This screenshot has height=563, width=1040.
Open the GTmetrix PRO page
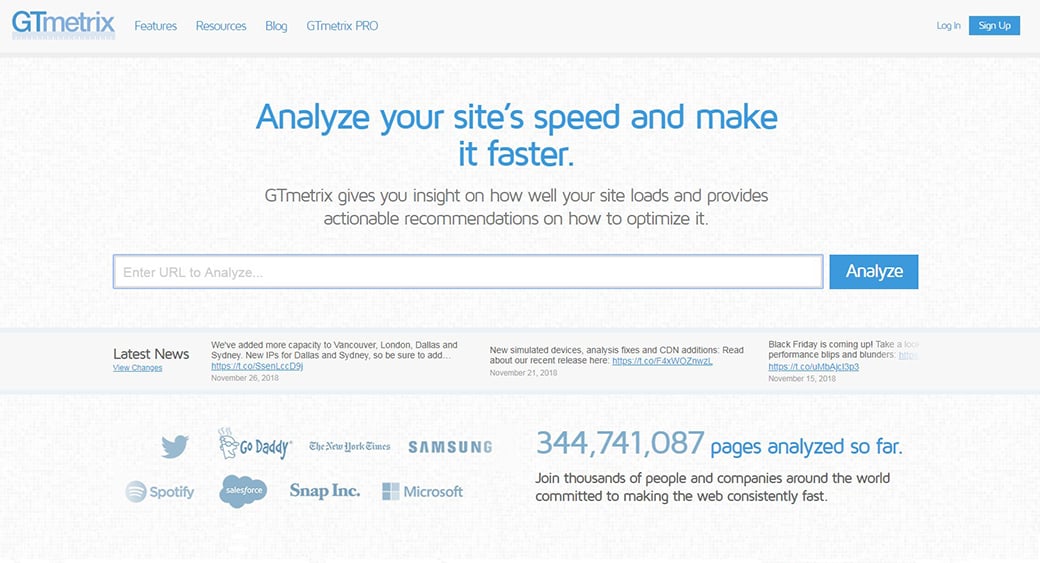pos(342,26)
